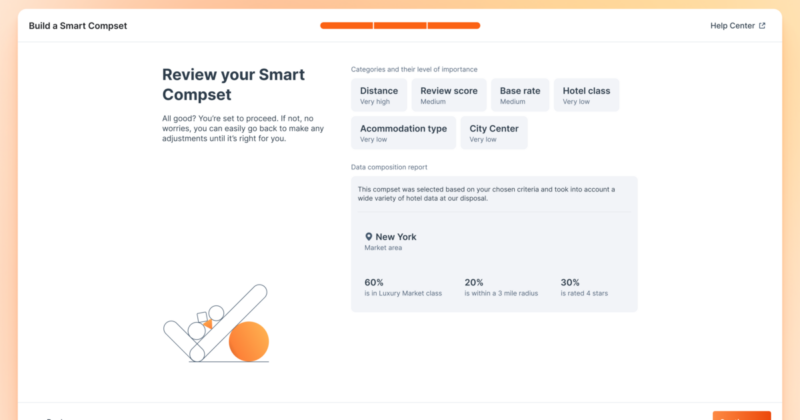Image resolution: width=800 pixels, height=420 pixels.
Task: Select the Acommodation type category chip
Action: 404,133
